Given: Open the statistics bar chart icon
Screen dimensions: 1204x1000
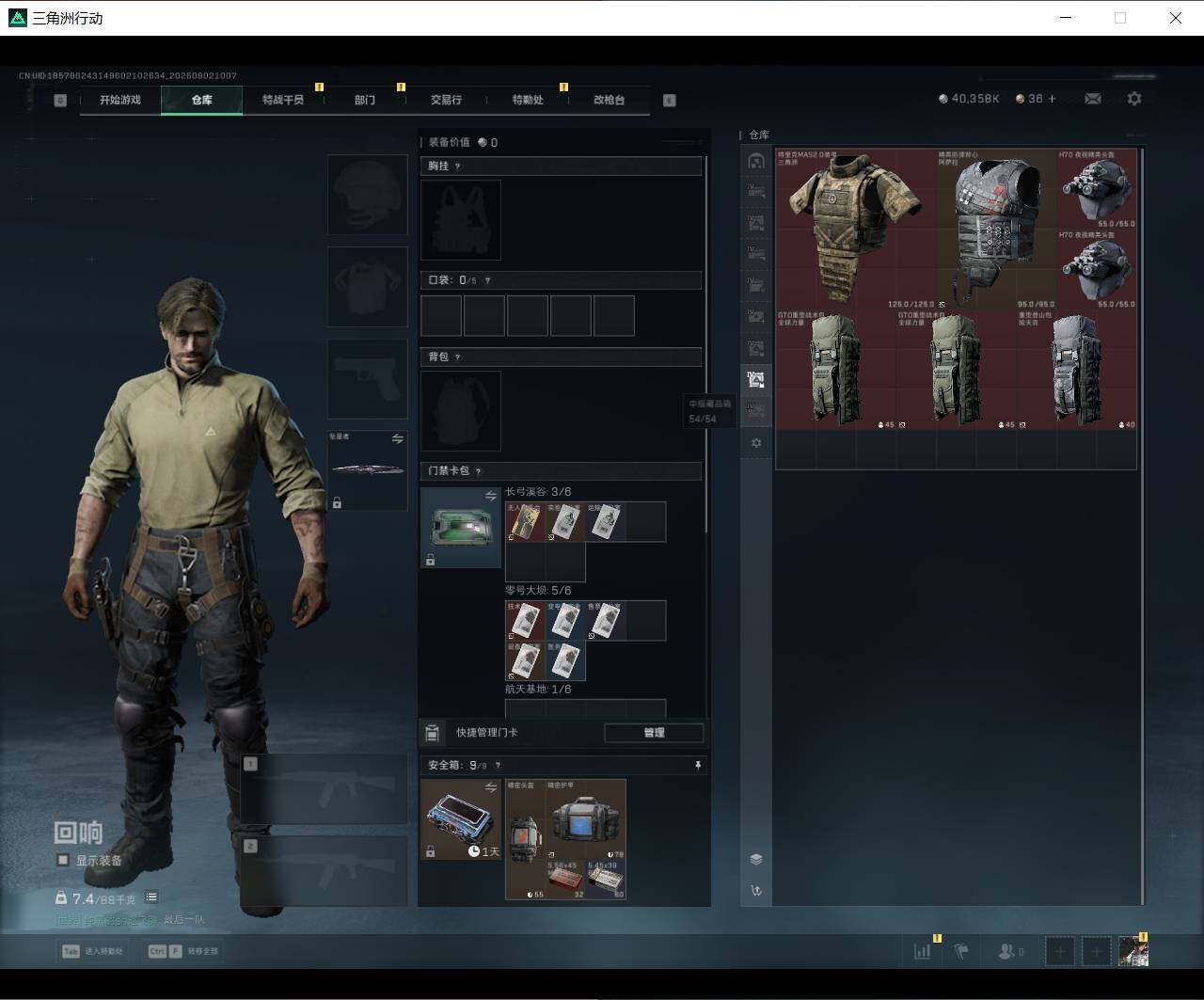Looking at the screenshot, I should [x=922, y=951].
